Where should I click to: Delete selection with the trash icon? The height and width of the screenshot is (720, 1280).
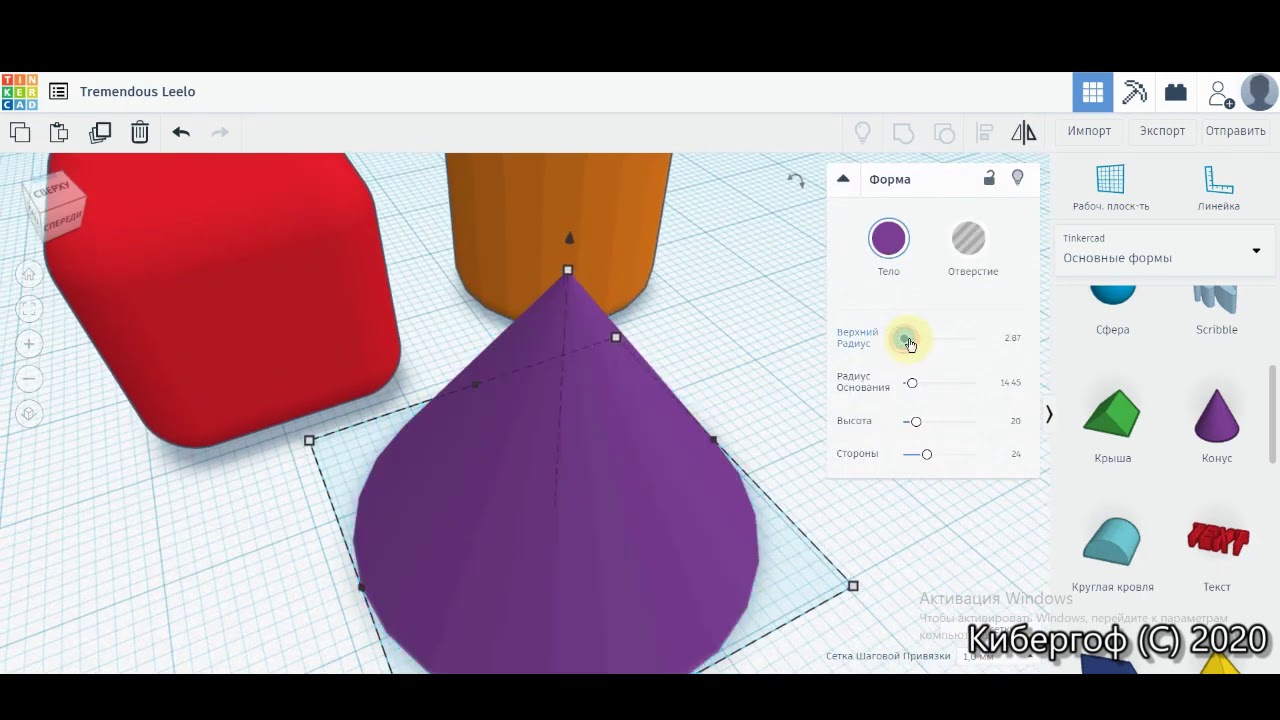[140, 132]
